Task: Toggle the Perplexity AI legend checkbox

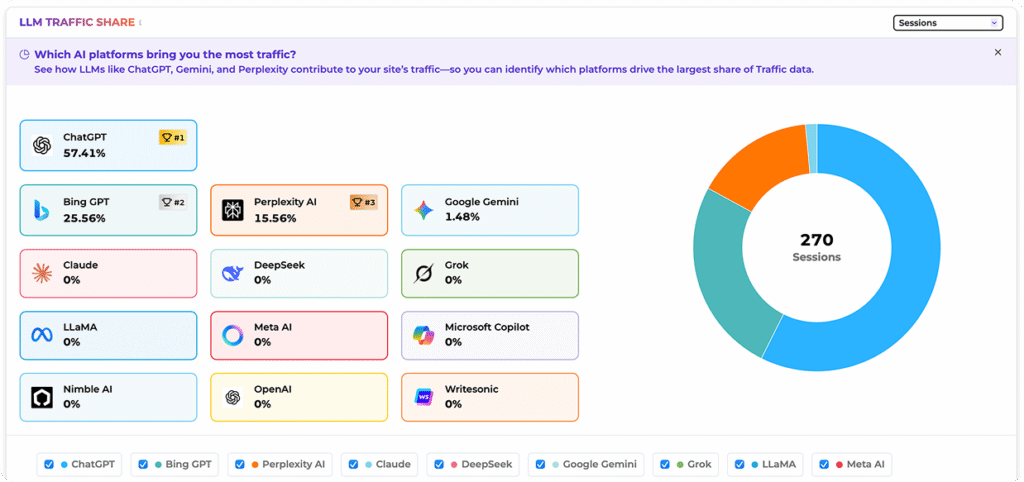Action: (240, 465)
